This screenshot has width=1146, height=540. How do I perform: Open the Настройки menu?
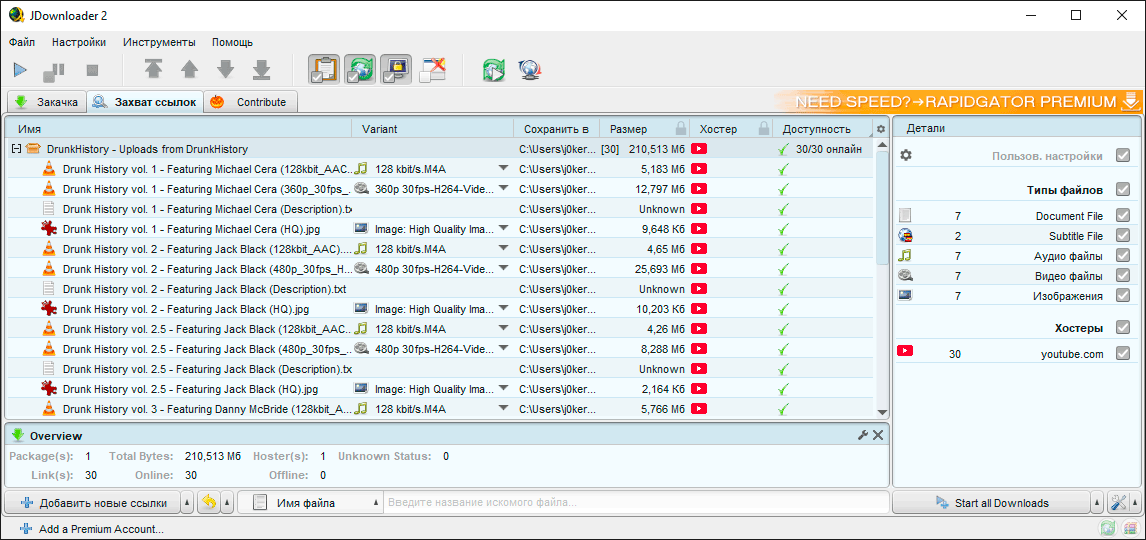tap(79, 42)
